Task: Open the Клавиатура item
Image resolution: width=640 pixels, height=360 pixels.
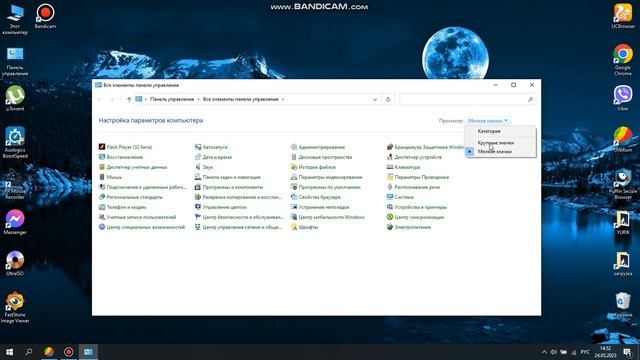Action: pos(403,167)
